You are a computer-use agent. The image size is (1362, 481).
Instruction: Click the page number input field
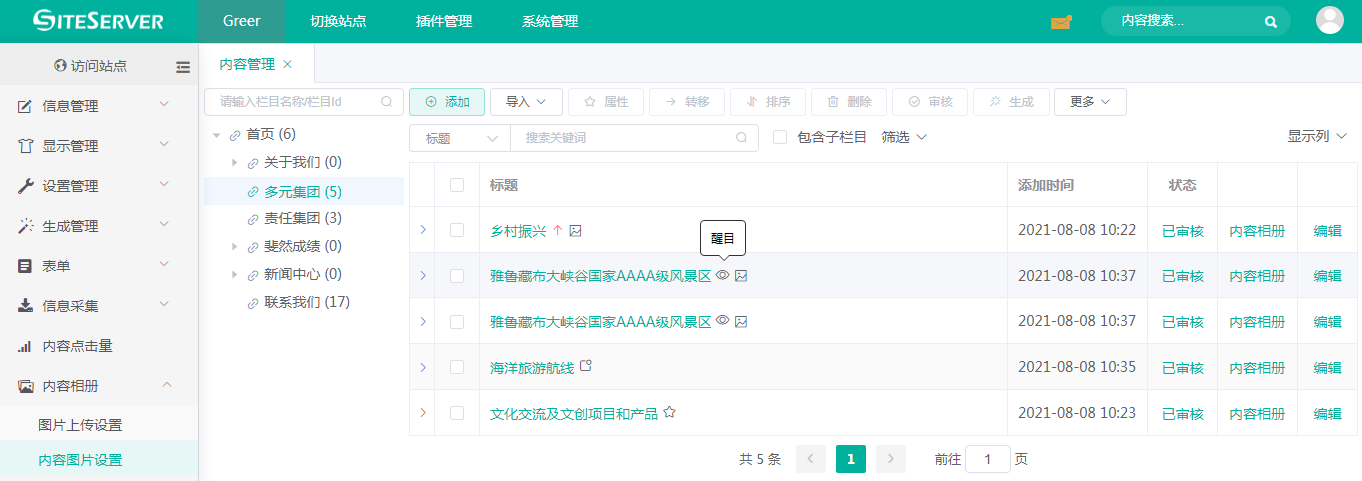988,459
